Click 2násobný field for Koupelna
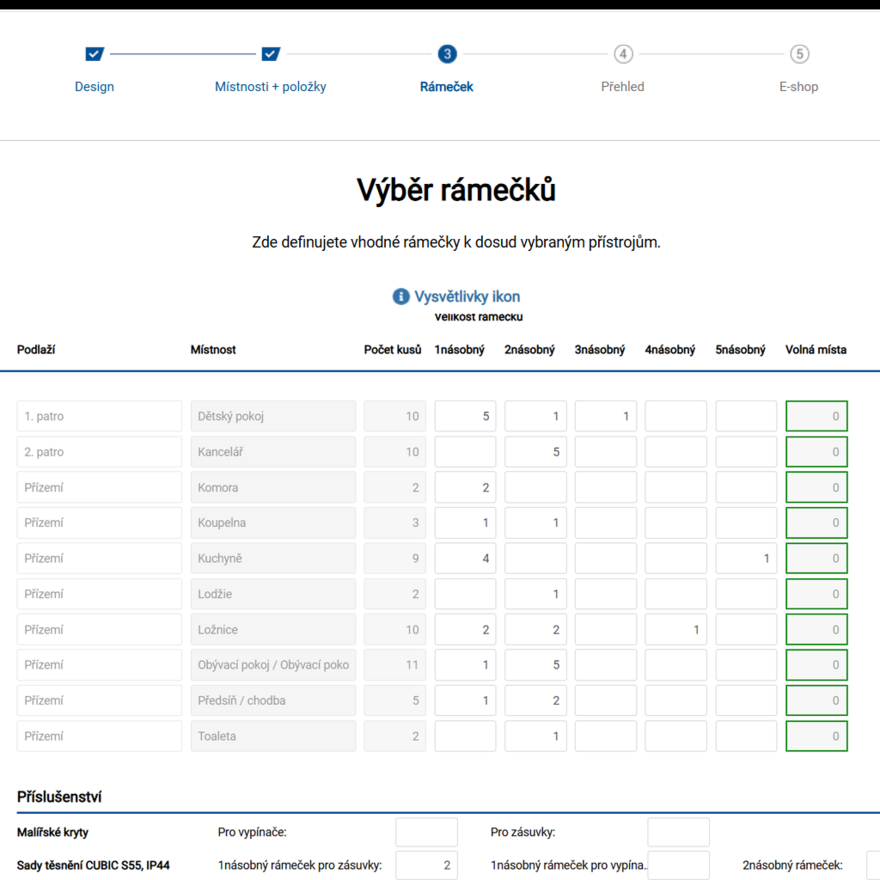 [x=535, y=522]
